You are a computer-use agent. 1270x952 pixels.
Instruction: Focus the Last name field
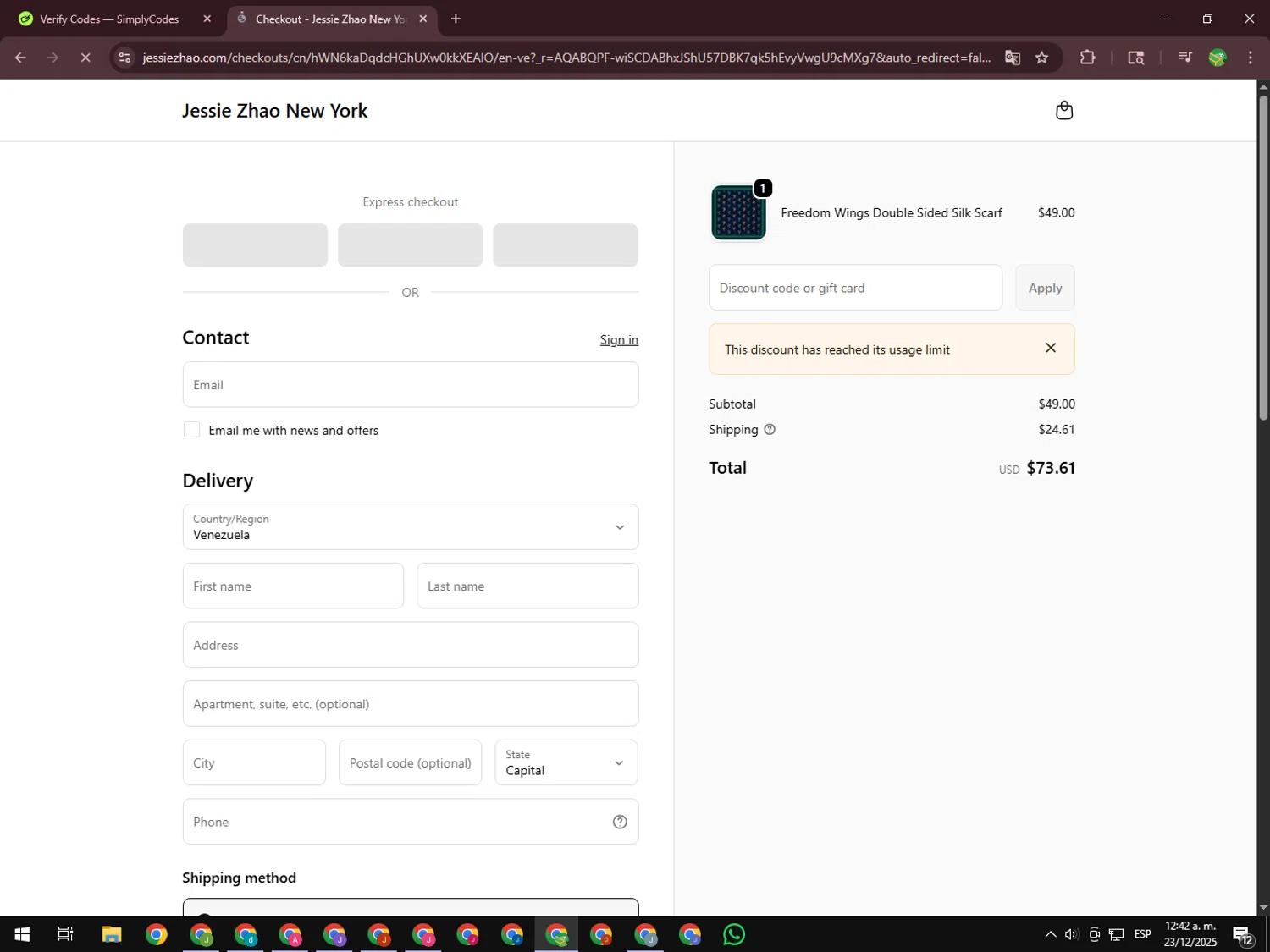(x=527, y=586)
